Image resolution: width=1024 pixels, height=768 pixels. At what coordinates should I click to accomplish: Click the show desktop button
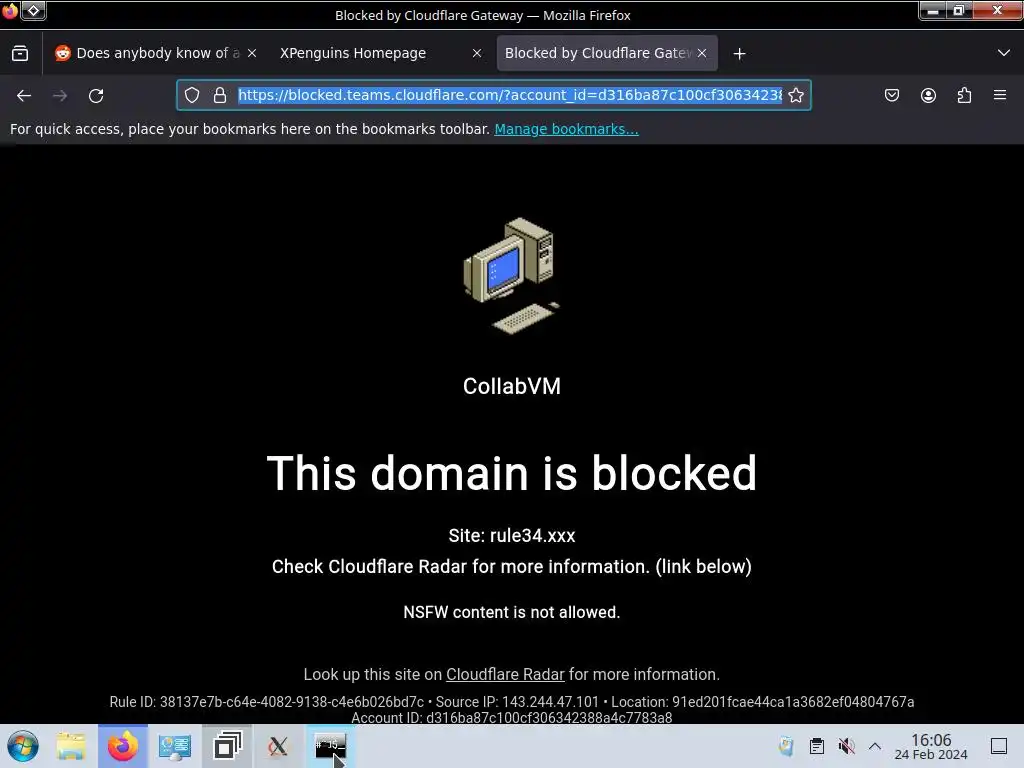click(999, 746)
